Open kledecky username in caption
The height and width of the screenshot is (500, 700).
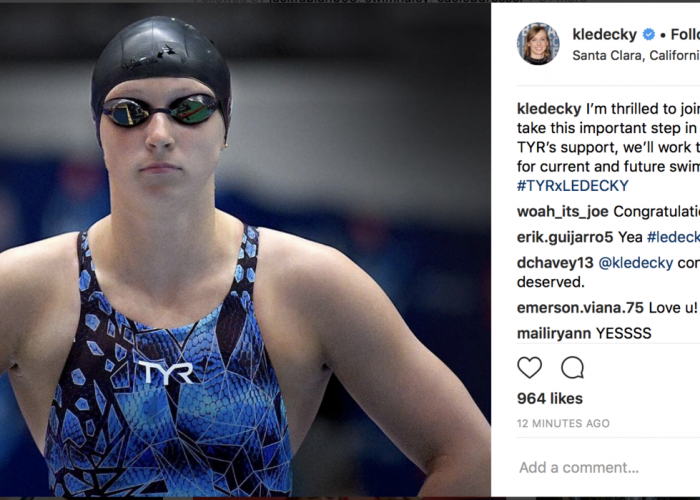549,108
